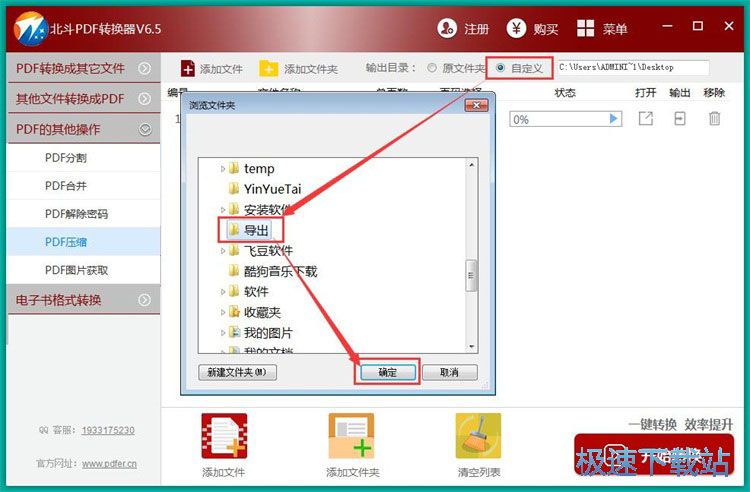This screenshot has height=492, width=750.
Task: Click the Beidou PDF converter logo
Action: tap(31, 29)
